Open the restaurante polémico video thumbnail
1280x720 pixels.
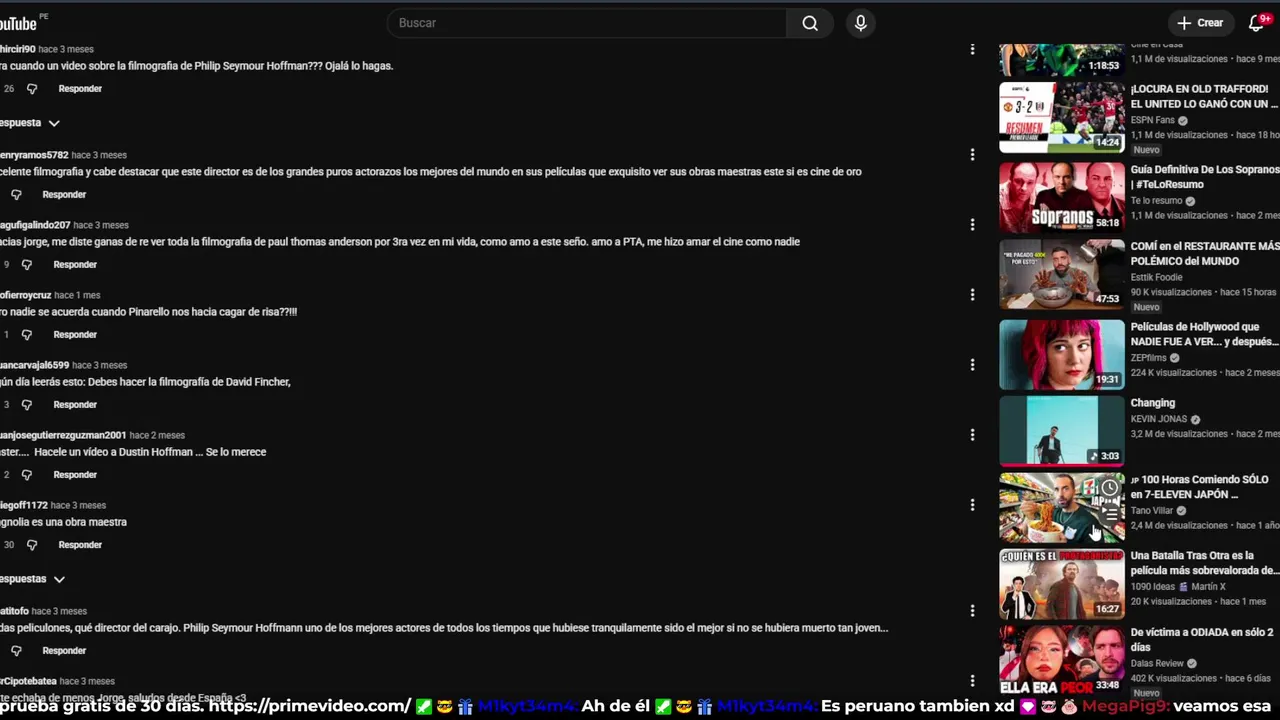coord(1062,274)
